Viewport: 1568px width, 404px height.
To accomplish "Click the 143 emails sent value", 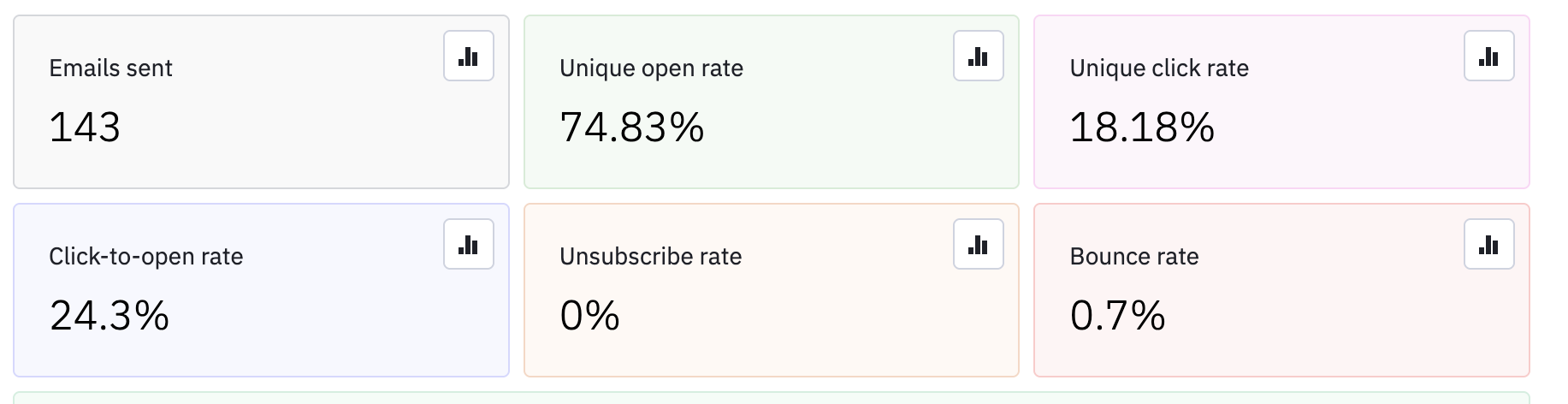I will coord(85,128).
